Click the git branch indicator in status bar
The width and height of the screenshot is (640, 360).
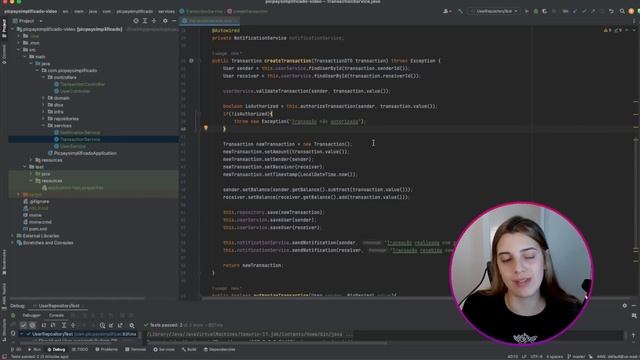point(576,357)
